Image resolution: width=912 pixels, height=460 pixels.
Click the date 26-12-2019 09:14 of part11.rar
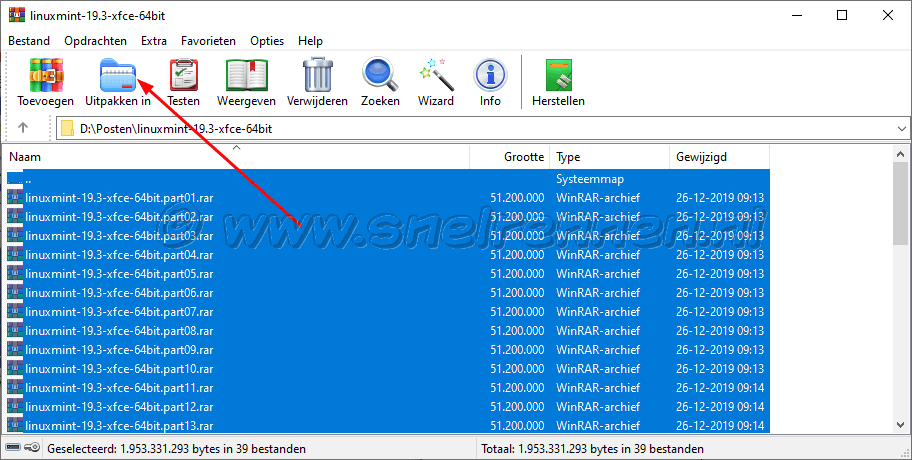click(x=720, y=388)
